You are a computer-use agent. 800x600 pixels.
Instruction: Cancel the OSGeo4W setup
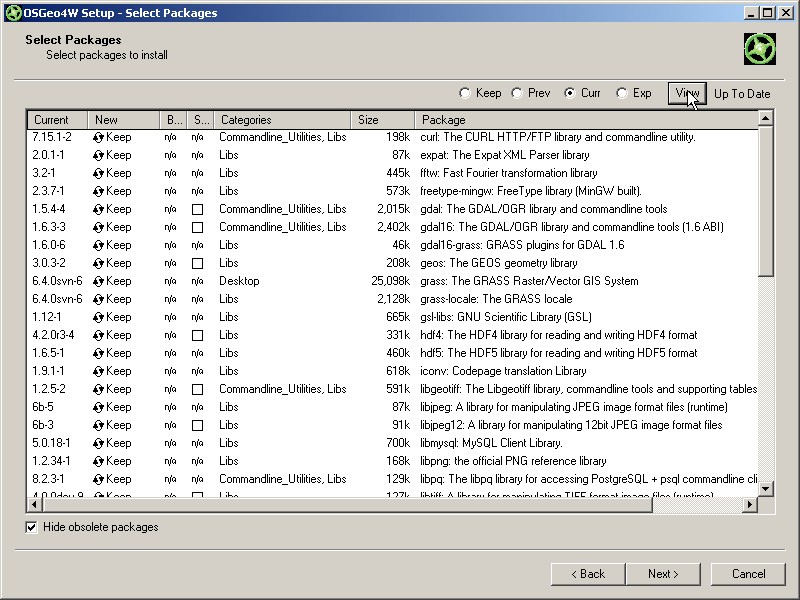pyautogui.click(x=748, y=574)
